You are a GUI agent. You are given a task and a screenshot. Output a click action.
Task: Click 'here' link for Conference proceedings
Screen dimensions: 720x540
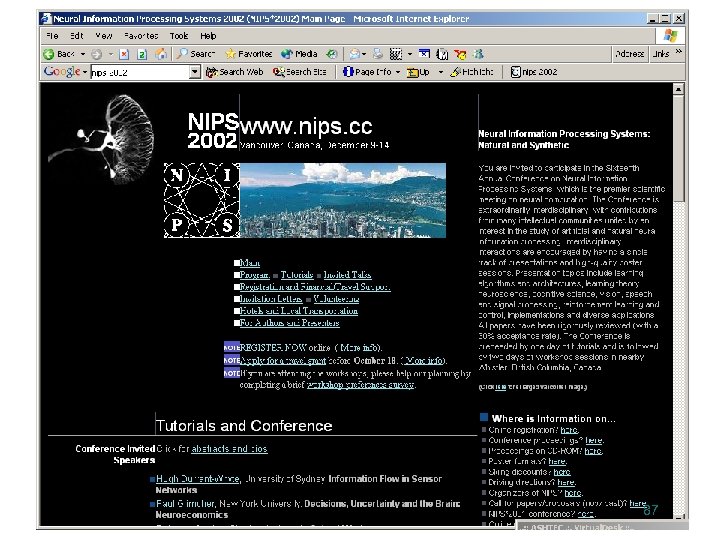[594, 440]
